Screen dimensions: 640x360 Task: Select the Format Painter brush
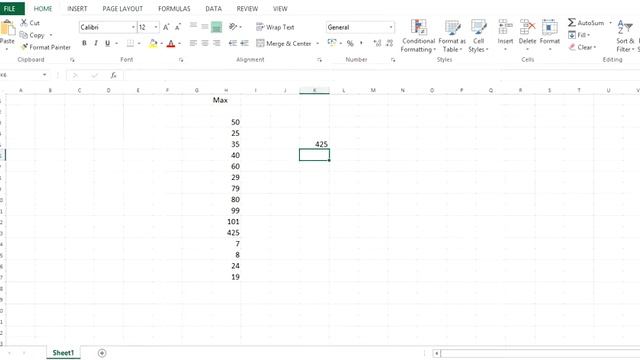(24, 47)
